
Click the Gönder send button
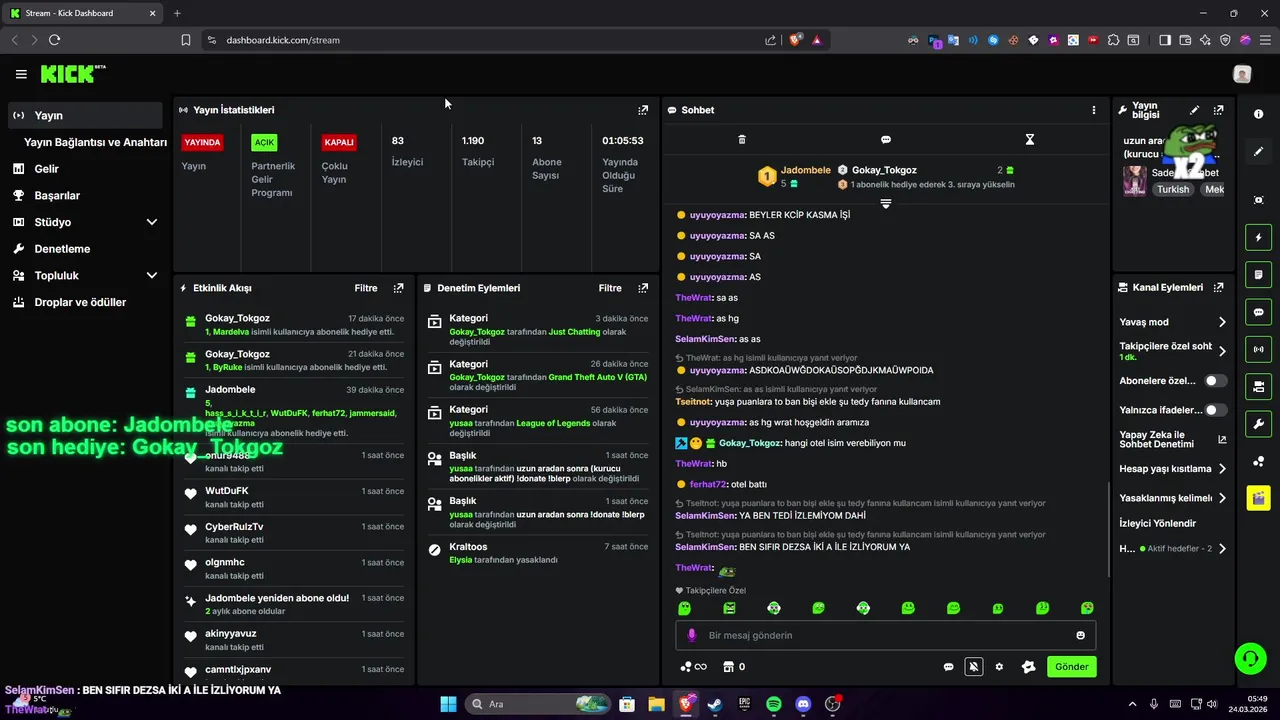(x=1072, y=667)
